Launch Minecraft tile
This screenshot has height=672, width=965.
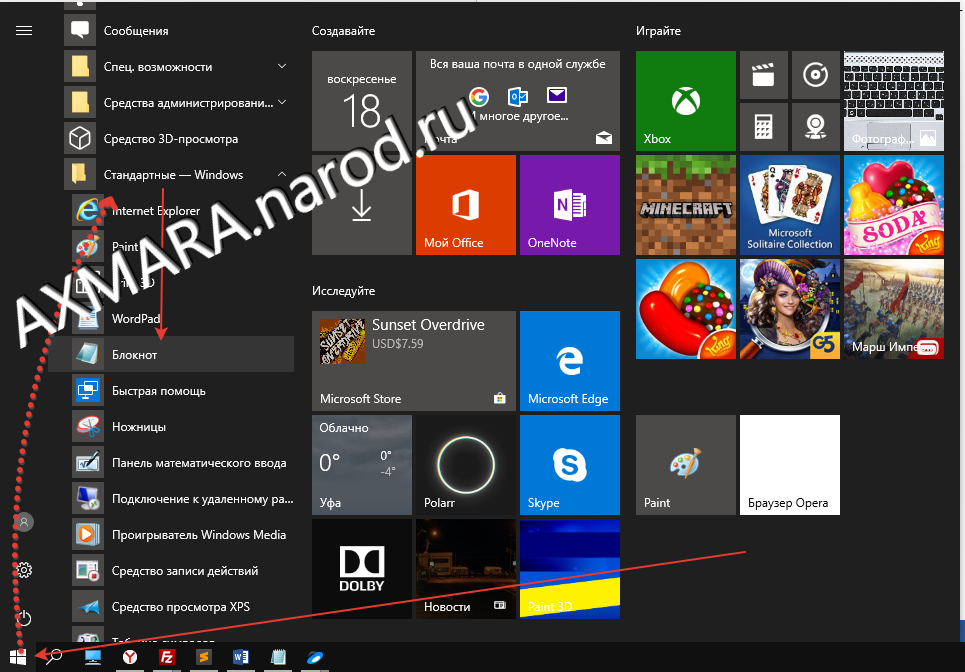(686, 205)
